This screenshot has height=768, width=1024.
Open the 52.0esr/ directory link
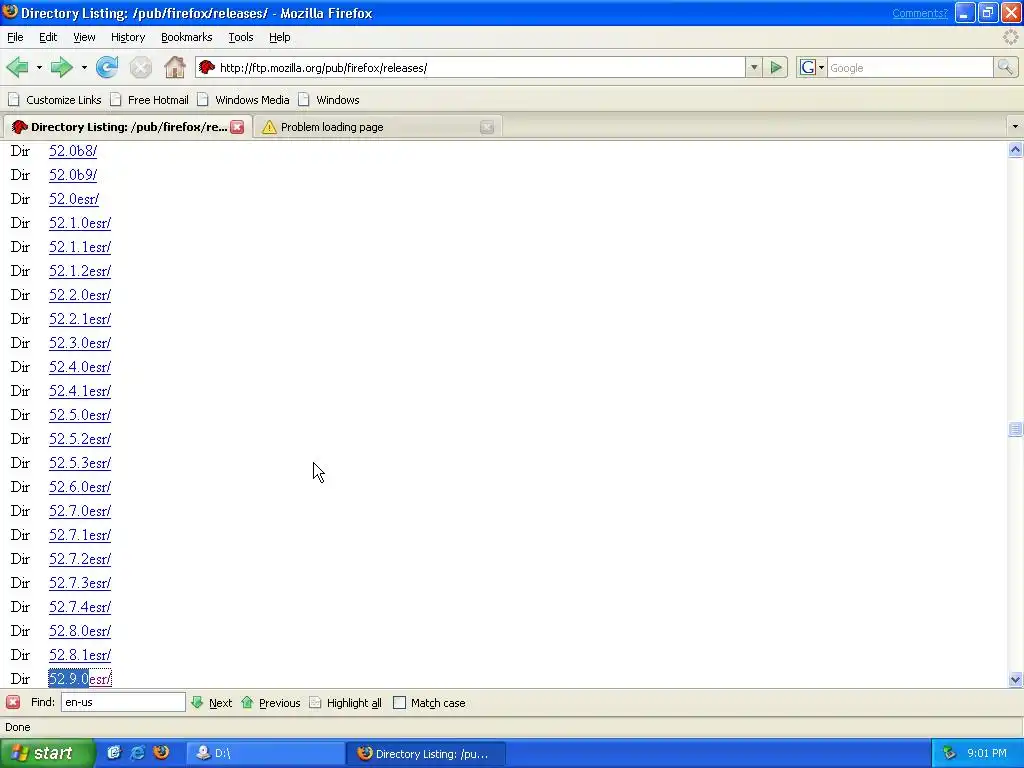click(x=74, y=199)
